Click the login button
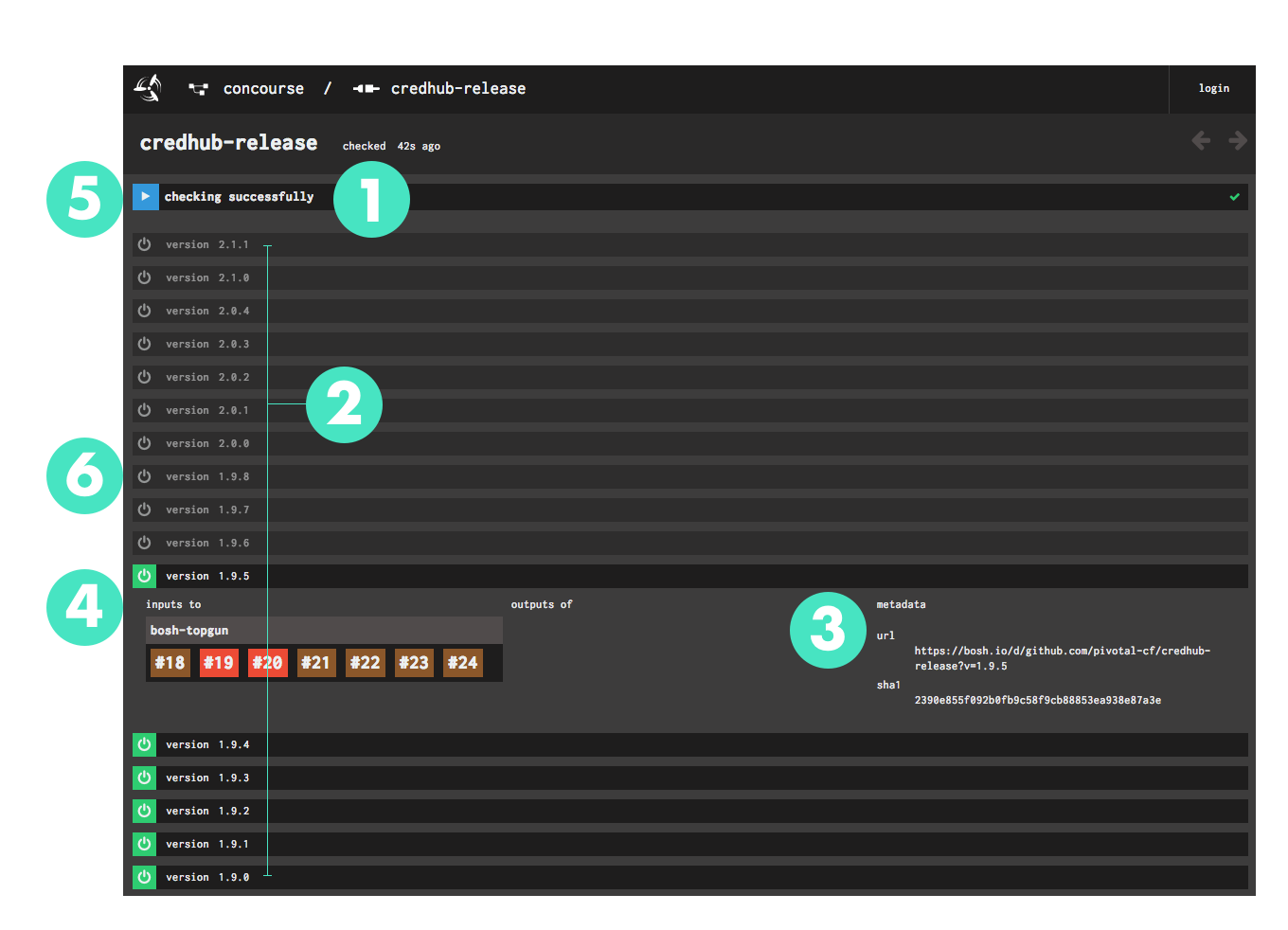The height and width of the screenshot is (930, 1288). (x=1213, y=89)
